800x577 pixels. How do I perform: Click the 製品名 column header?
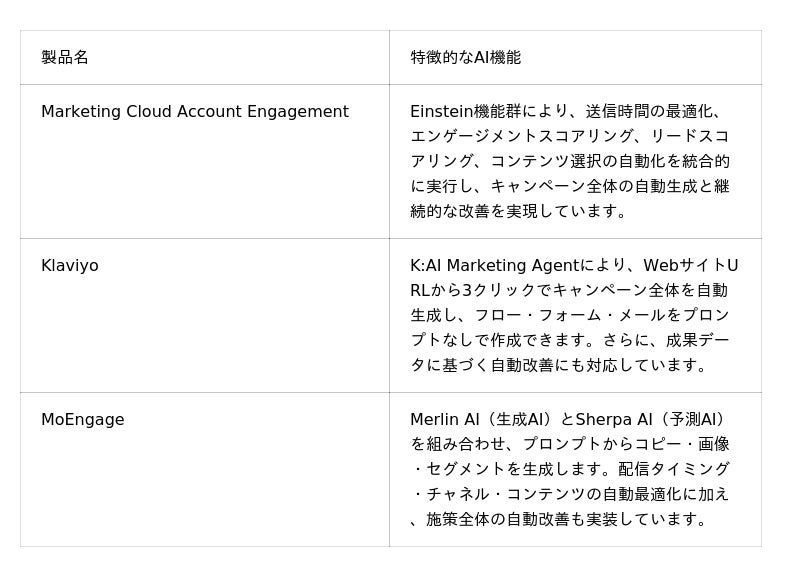(65, 58)
